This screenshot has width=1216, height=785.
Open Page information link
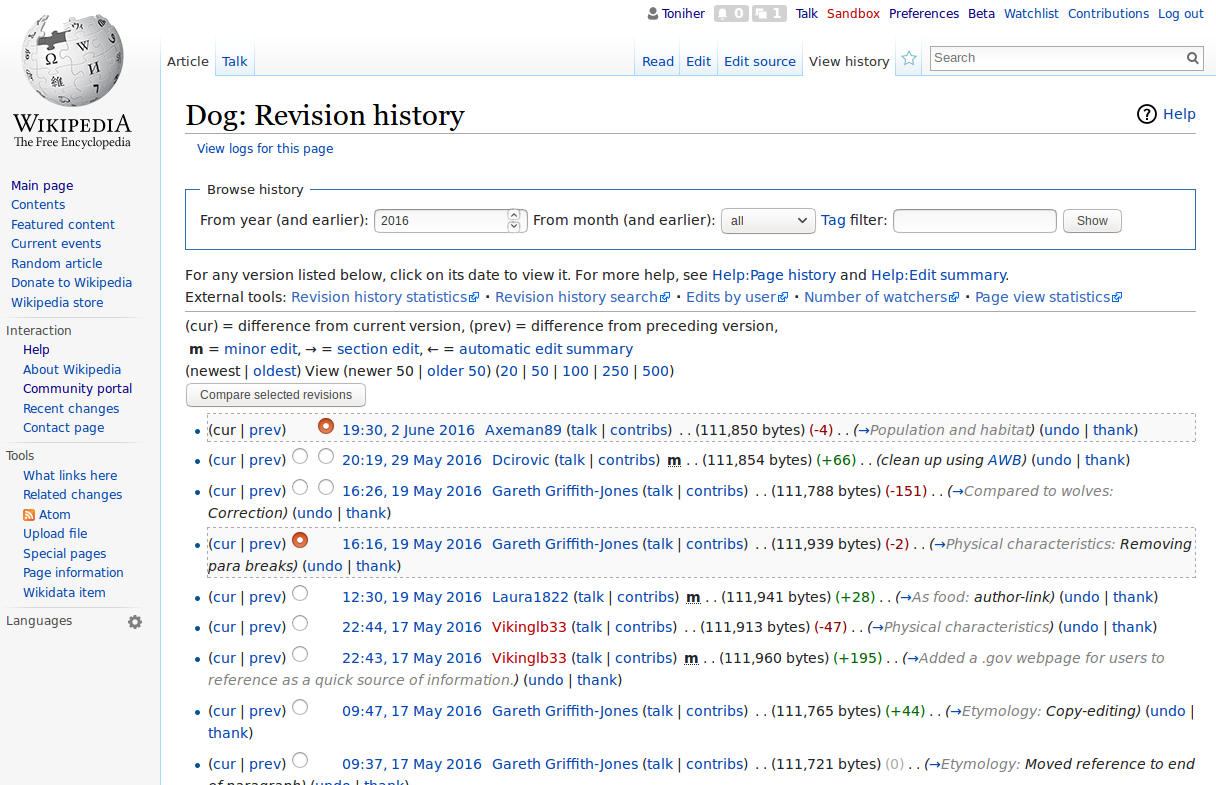(73, 573)
